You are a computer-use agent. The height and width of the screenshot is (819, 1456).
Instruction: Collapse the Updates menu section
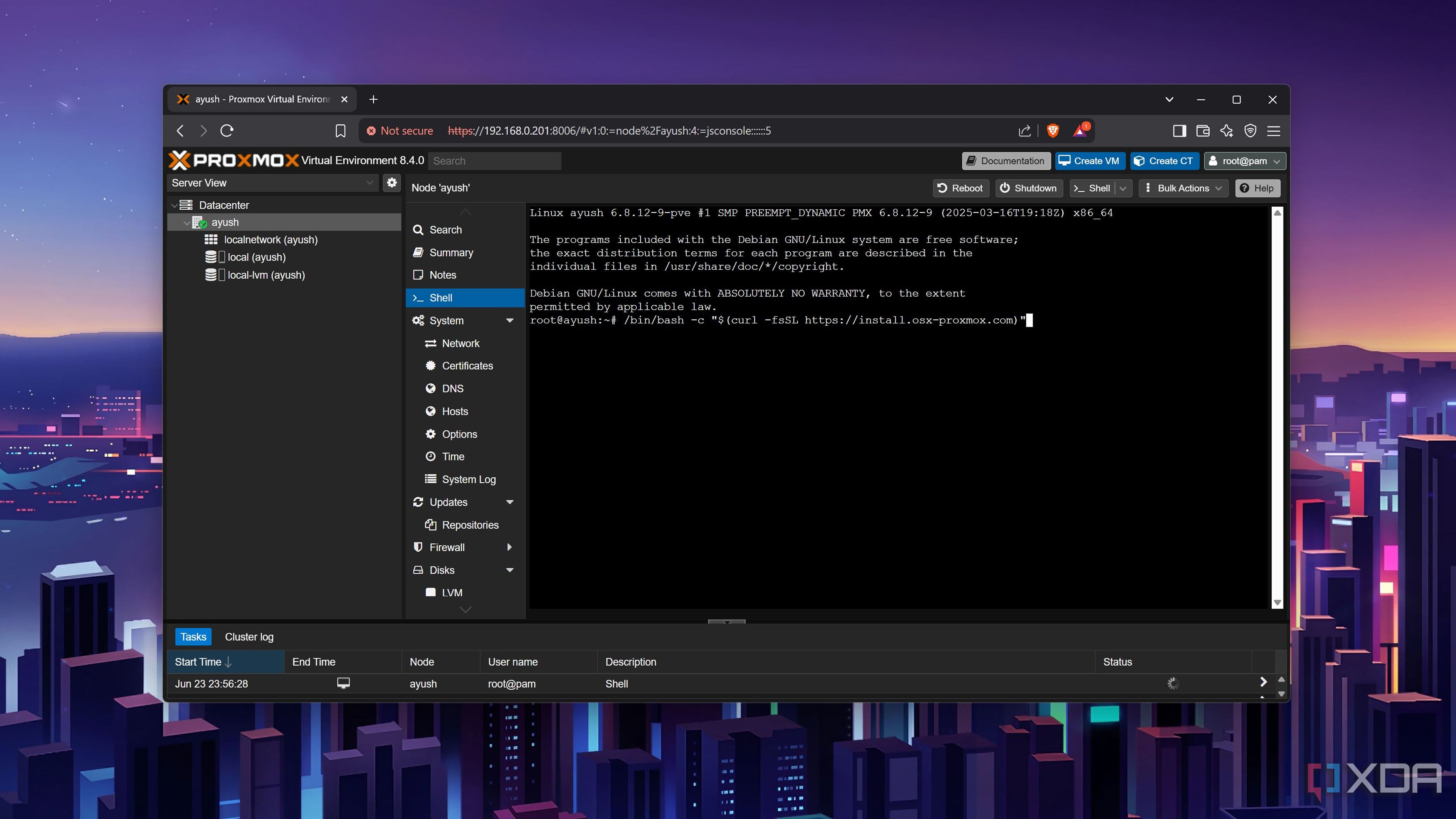pyautogui.click(x=510, y=502)
